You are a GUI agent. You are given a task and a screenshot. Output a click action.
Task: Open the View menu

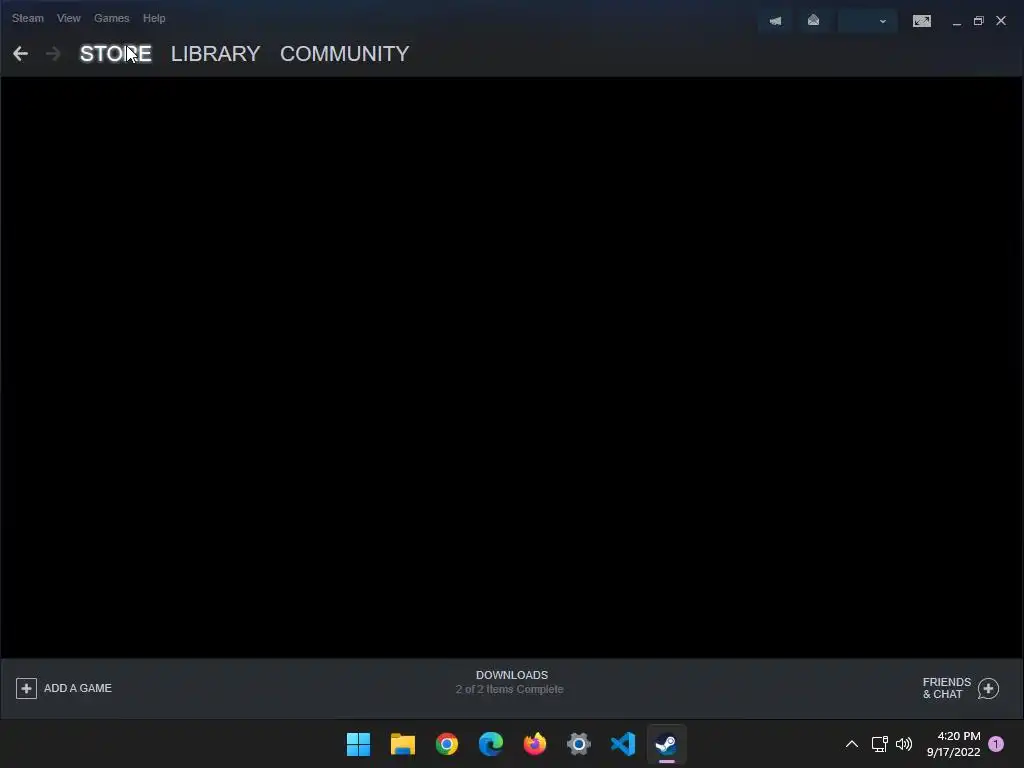(69, 18)
